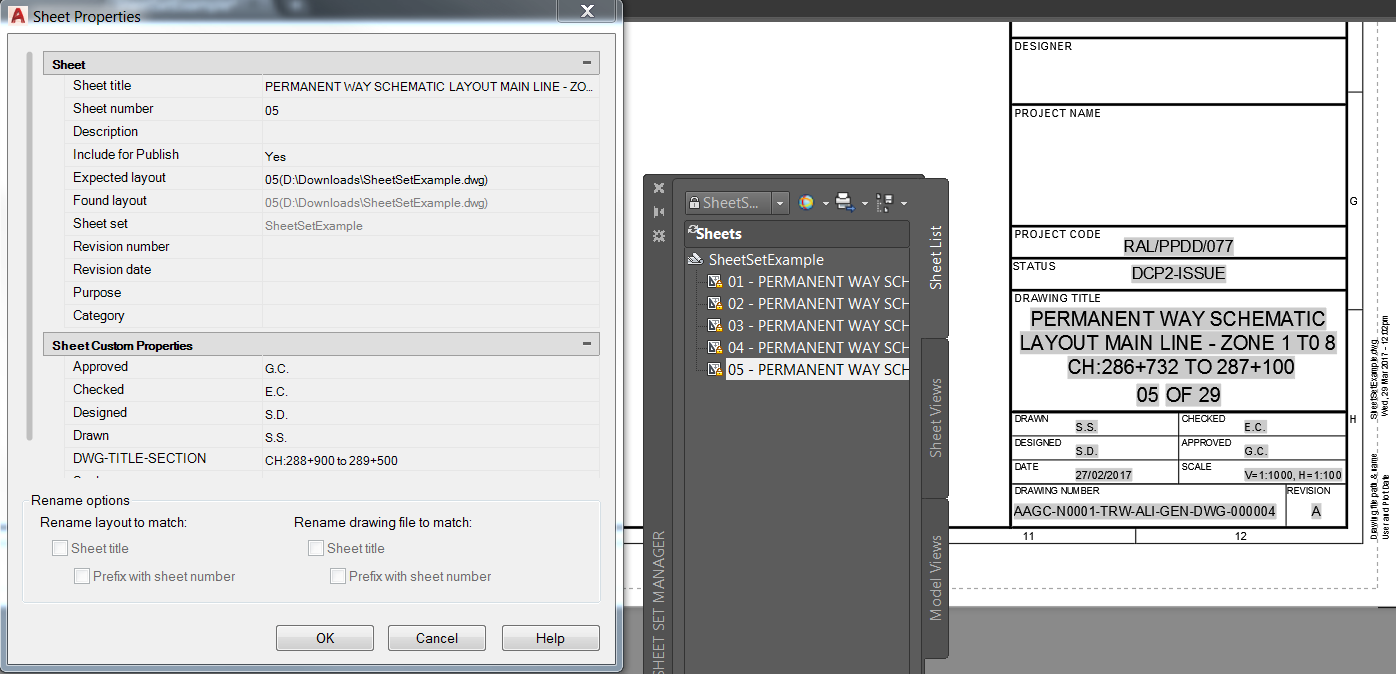Click the SheetSetExample sheet set icon
1396x674 pixels.
696,259
